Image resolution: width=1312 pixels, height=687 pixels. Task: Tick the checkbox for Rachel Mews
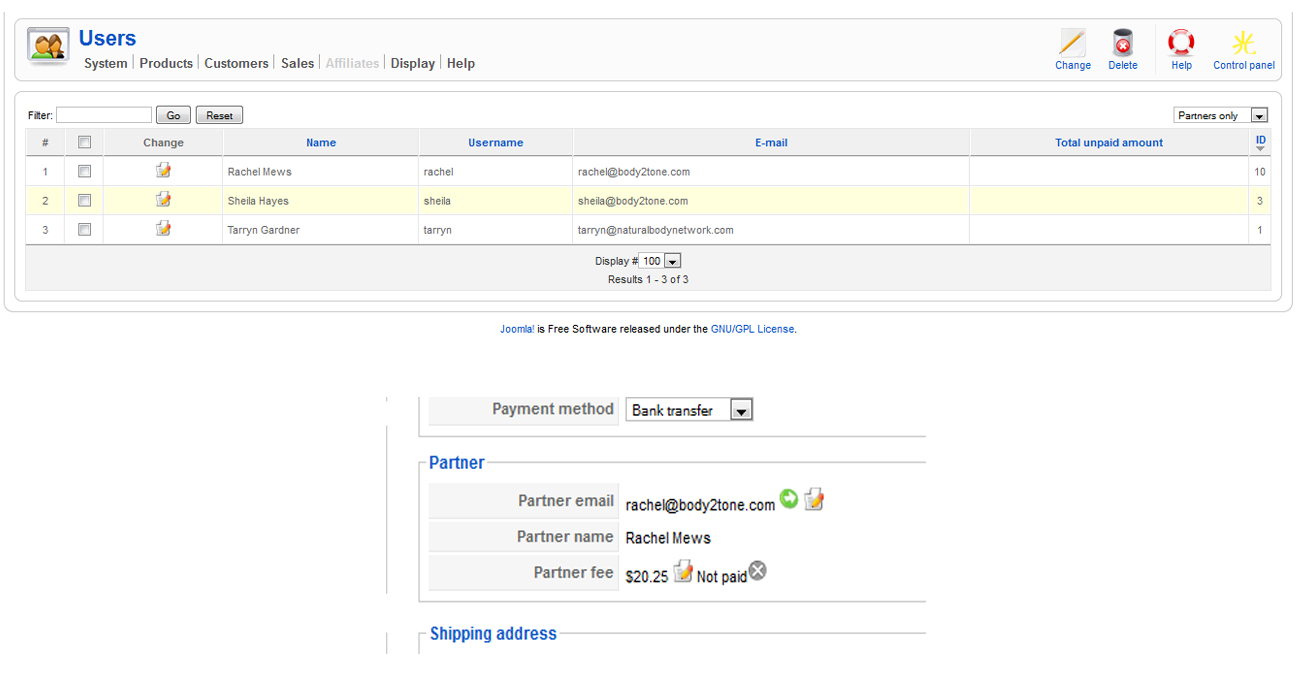tap(85, 171)
